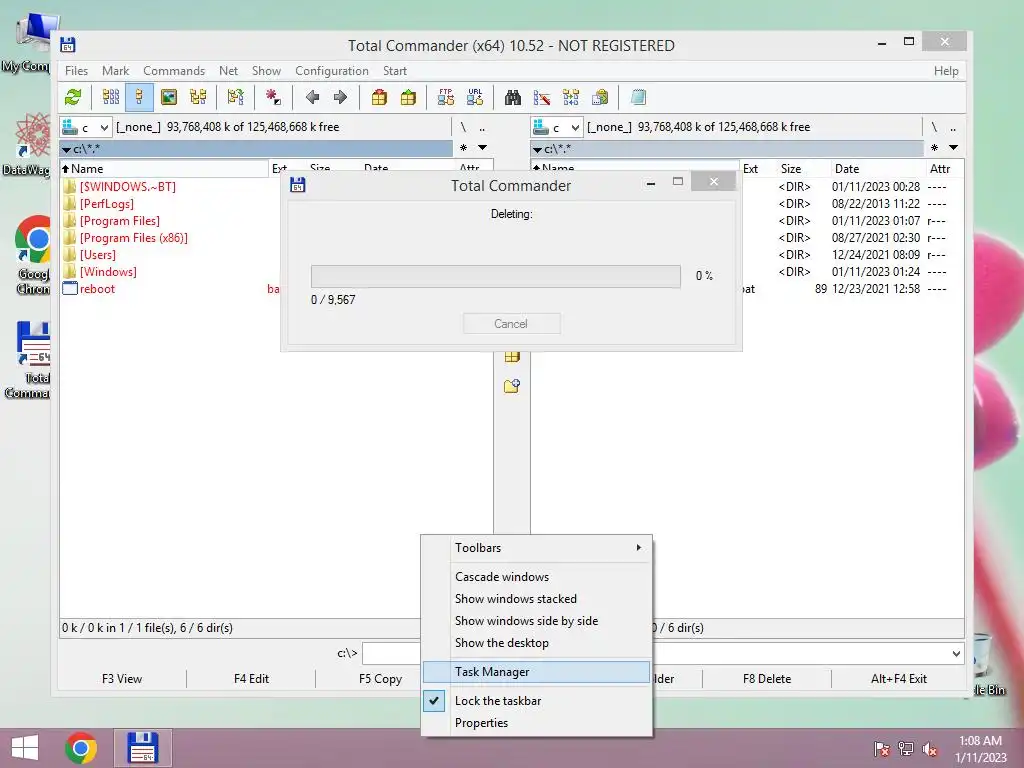This screenshot has width=1024, height=768.
Task: Open file search with binoculars icon
Action: (x=513, y=97)
